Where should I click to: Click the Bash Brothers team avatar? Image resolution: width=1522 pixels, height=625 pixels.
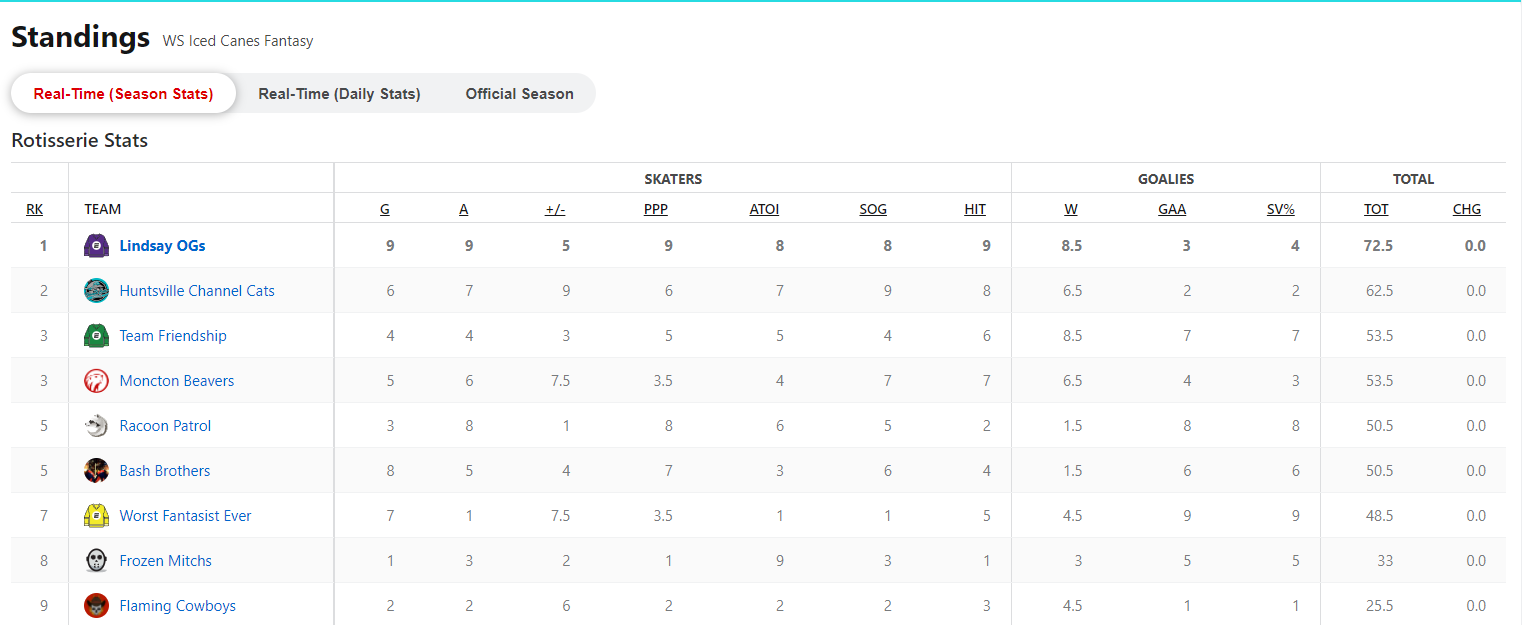coord(96,471)
